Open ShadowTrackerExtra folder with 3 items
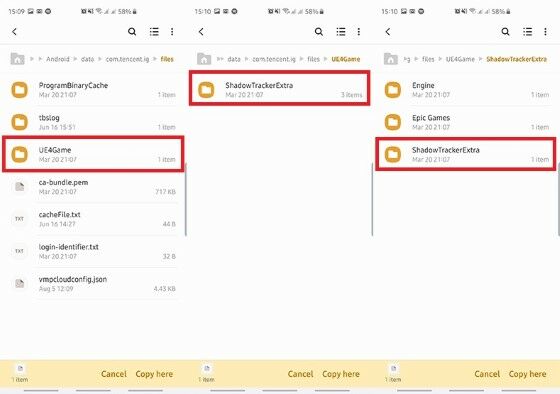This screenshot has width=560, height=394. (280, 88)
